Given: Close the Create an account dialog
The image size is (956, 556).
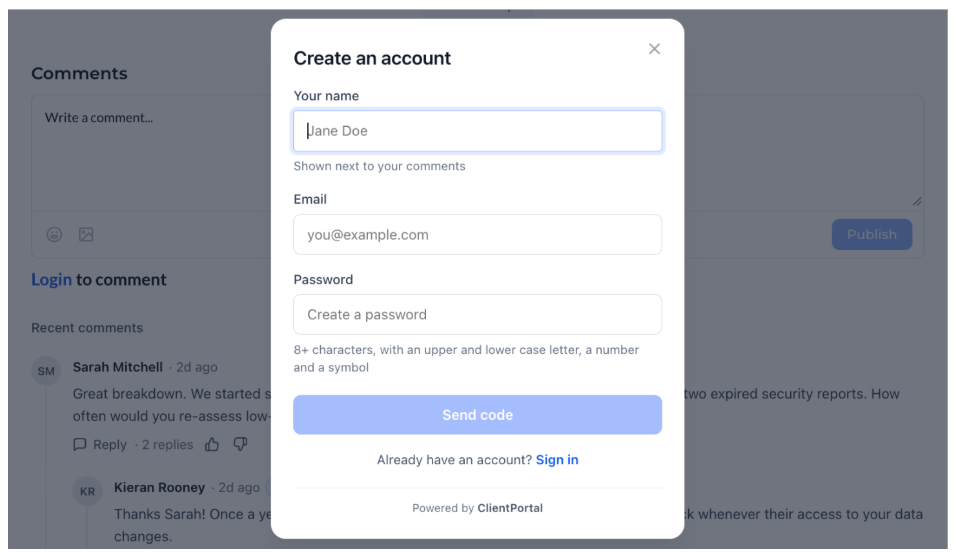Looking at the screenshot, I should 654,49.
